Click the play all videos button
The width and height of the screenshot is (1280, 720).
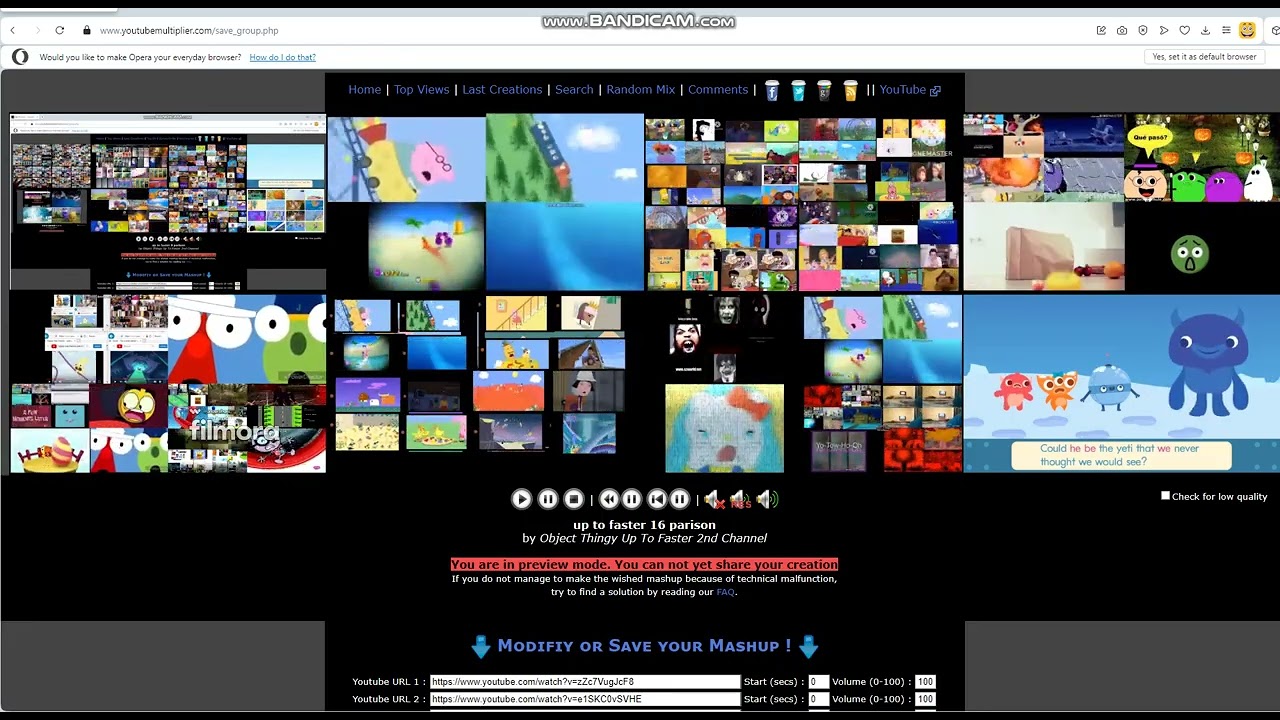pyautogui.click(x=521, y=499)
